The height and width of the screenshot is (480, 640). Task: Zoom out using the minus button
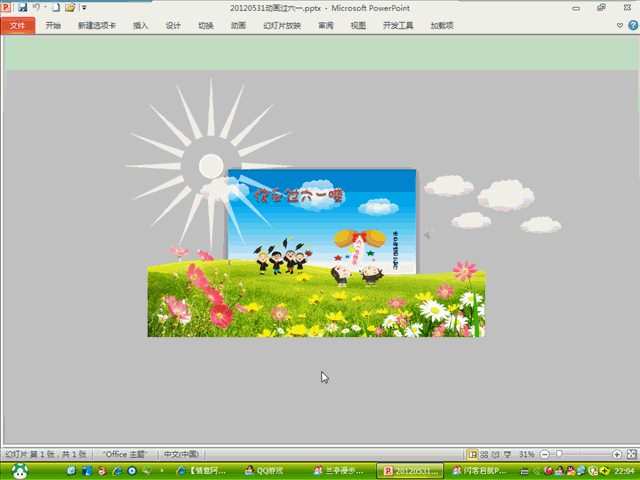tap(544, 454)
